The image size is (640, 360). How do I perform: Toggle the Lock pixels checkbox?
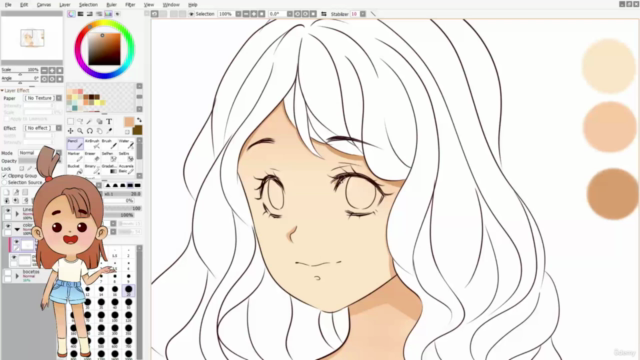[22, 169]
